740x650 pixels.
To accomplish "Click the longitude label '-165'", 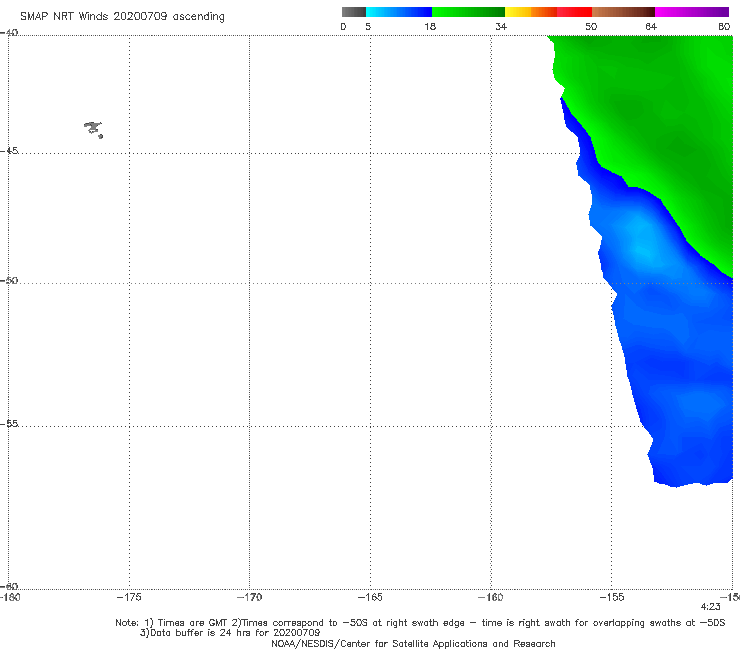I will pyautogui.click(x=370, y=597).
